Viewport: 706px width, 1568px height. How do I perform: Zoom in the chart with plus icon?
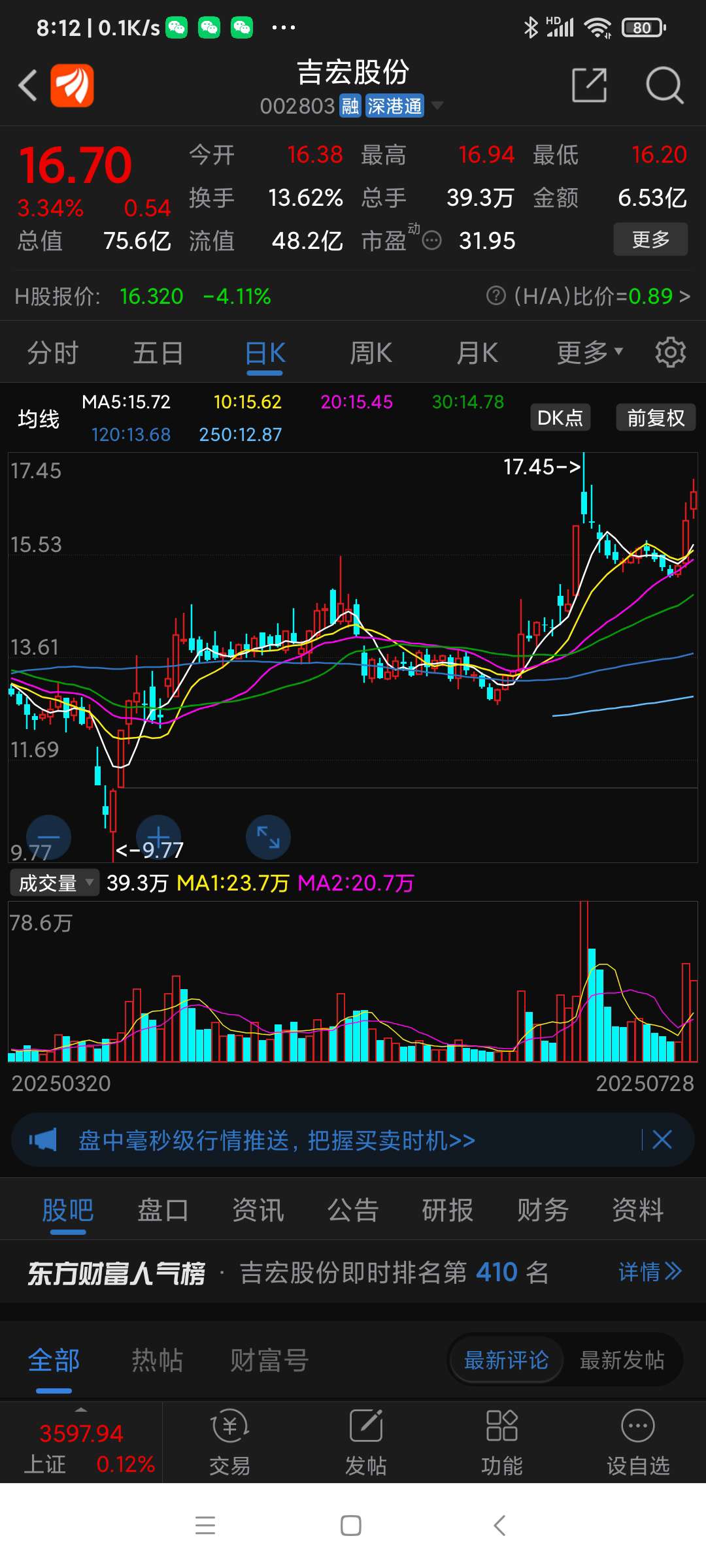(158, 837)
